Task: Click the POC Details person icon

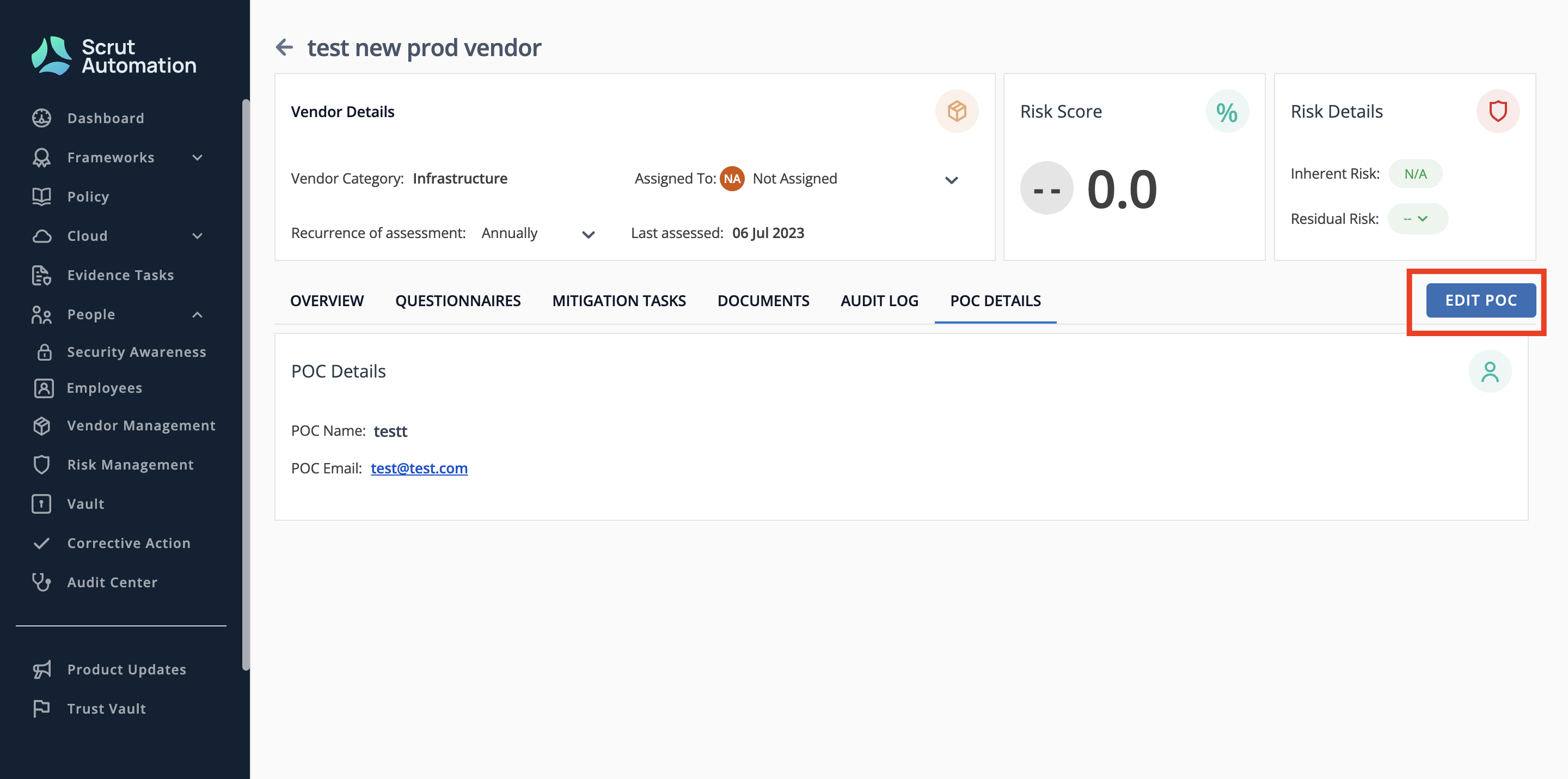Action: pyautogui.click(x=1490, y=371)
